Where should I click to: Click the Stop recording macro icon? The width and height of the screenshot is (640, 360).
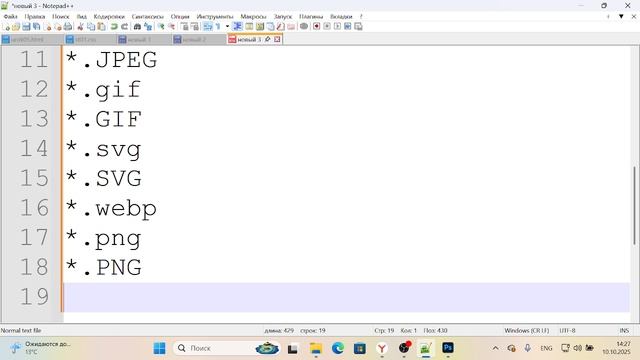pyautogui.click(x=327, y=27)
